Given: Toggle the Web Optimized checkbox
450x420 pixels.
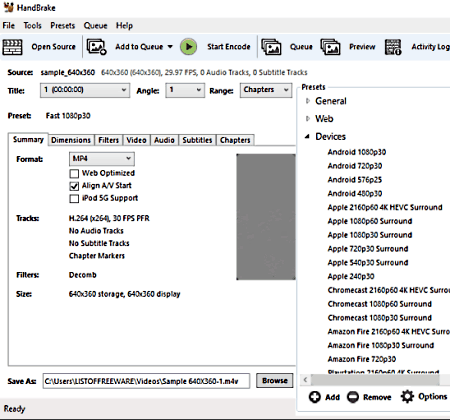Looking at the screenshot, I should pyautogui.click(x=74, y=173).
